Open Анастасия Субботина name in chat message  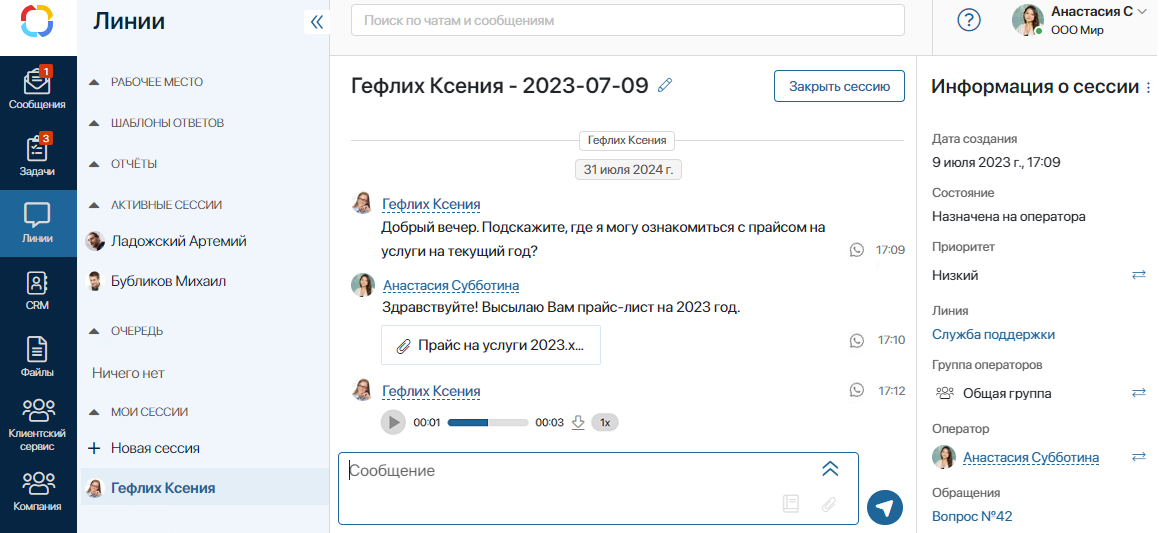[451, 285]
